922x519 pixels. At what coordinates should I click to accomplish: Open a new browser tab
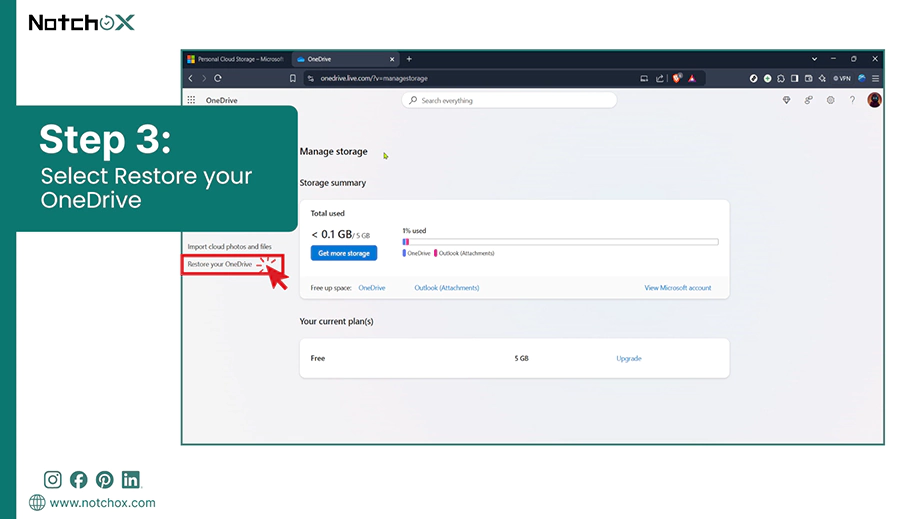(409, 59)
